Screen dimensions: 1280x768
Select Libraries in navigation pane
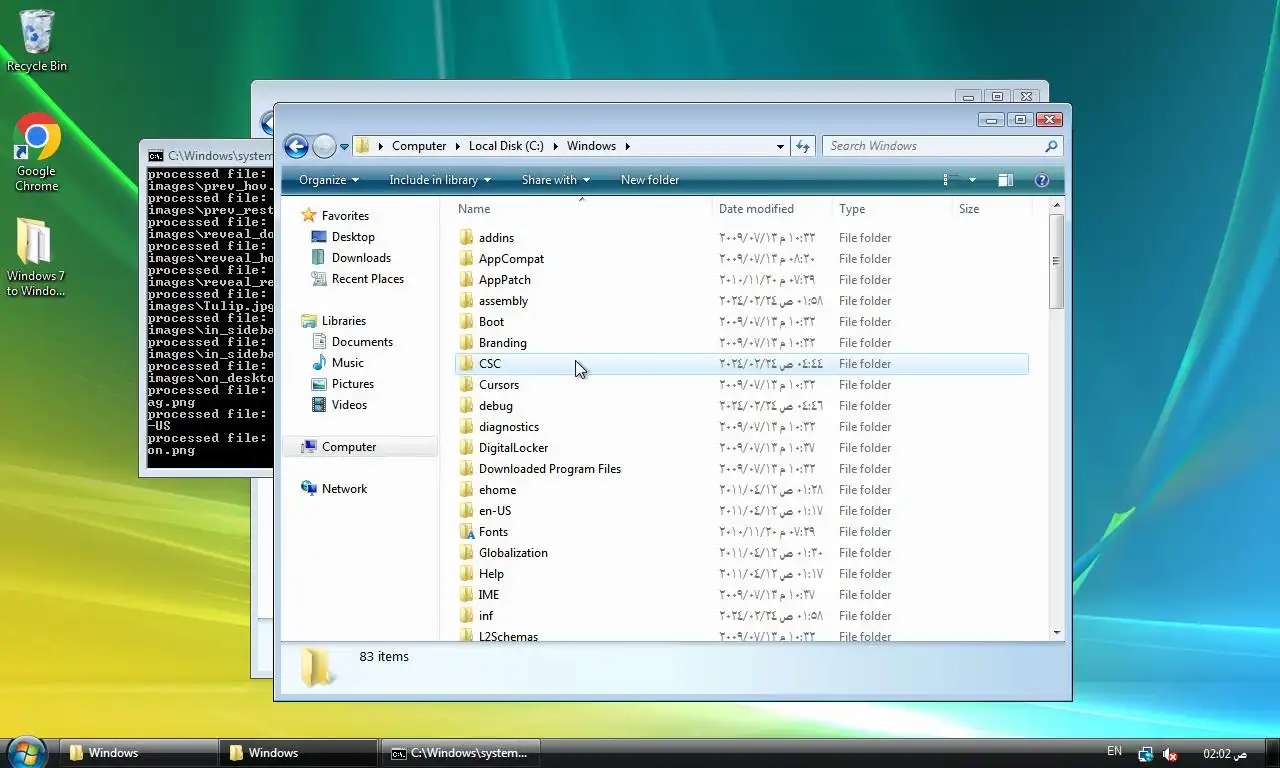[343, 321]
